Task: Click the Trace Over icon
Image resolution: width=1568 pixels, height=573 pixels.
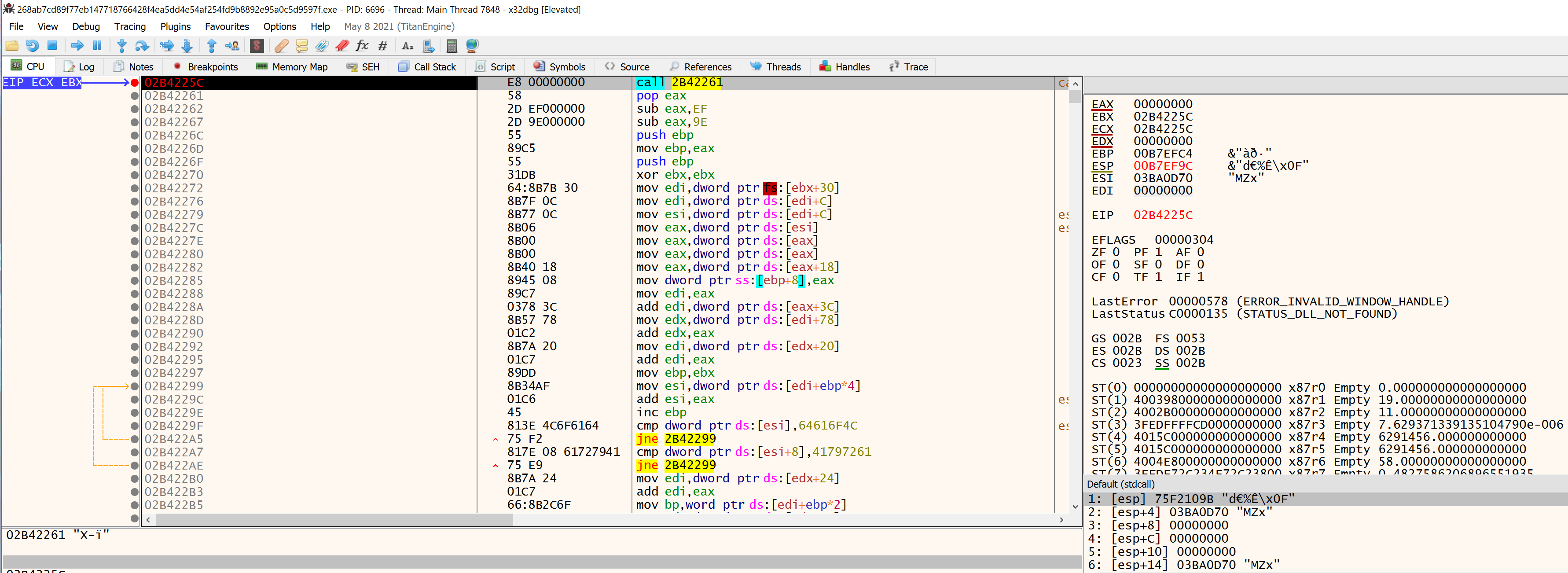Action: pos(187,46)
